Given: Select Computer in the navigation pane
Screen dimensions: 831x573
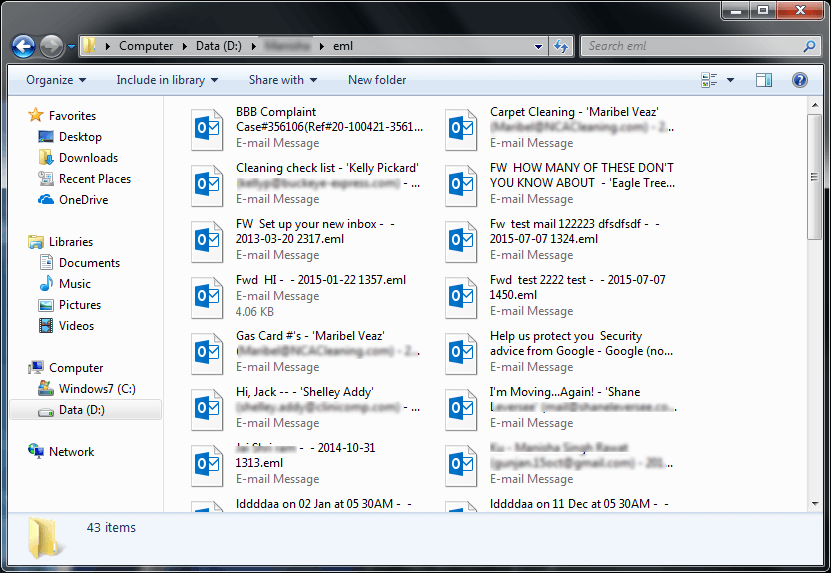Looking at the screenshot, I should (66, 368).
